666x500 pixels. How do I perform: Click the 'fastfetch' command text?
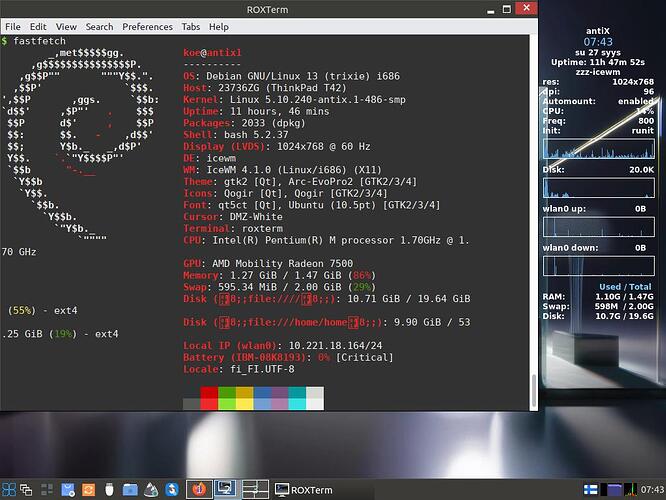coord(40,41)
